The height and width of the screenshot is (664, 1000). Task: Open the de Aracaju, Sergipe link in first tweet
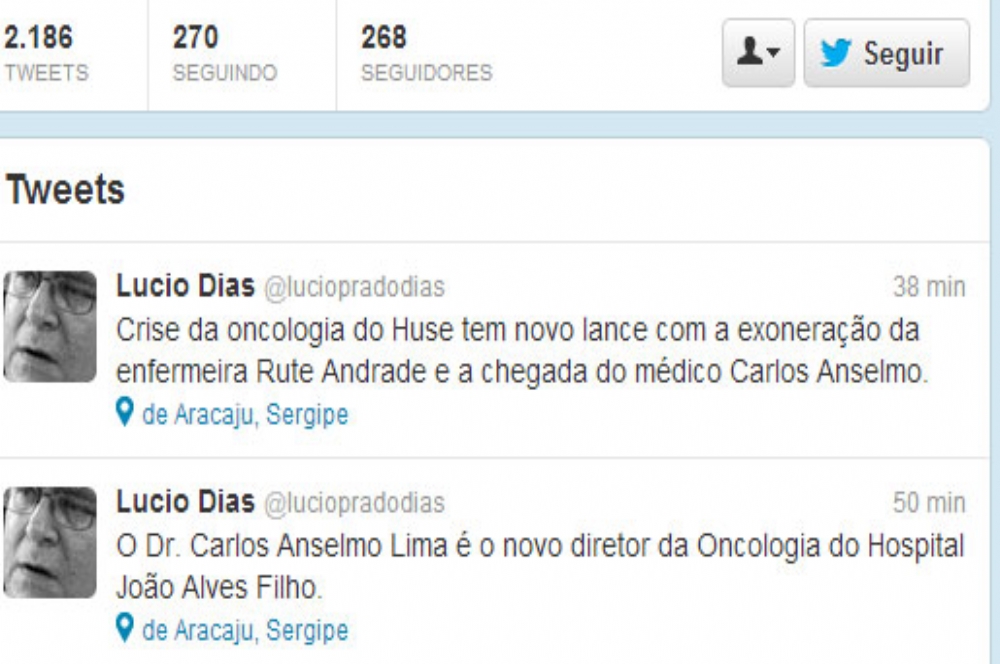[x=245, y=415]
